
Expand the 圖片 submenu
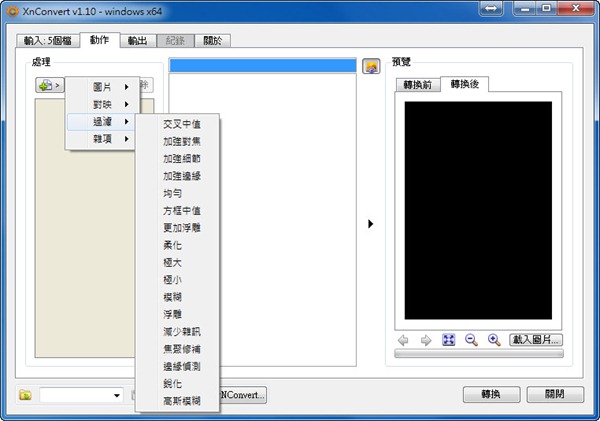coord(103,87)
